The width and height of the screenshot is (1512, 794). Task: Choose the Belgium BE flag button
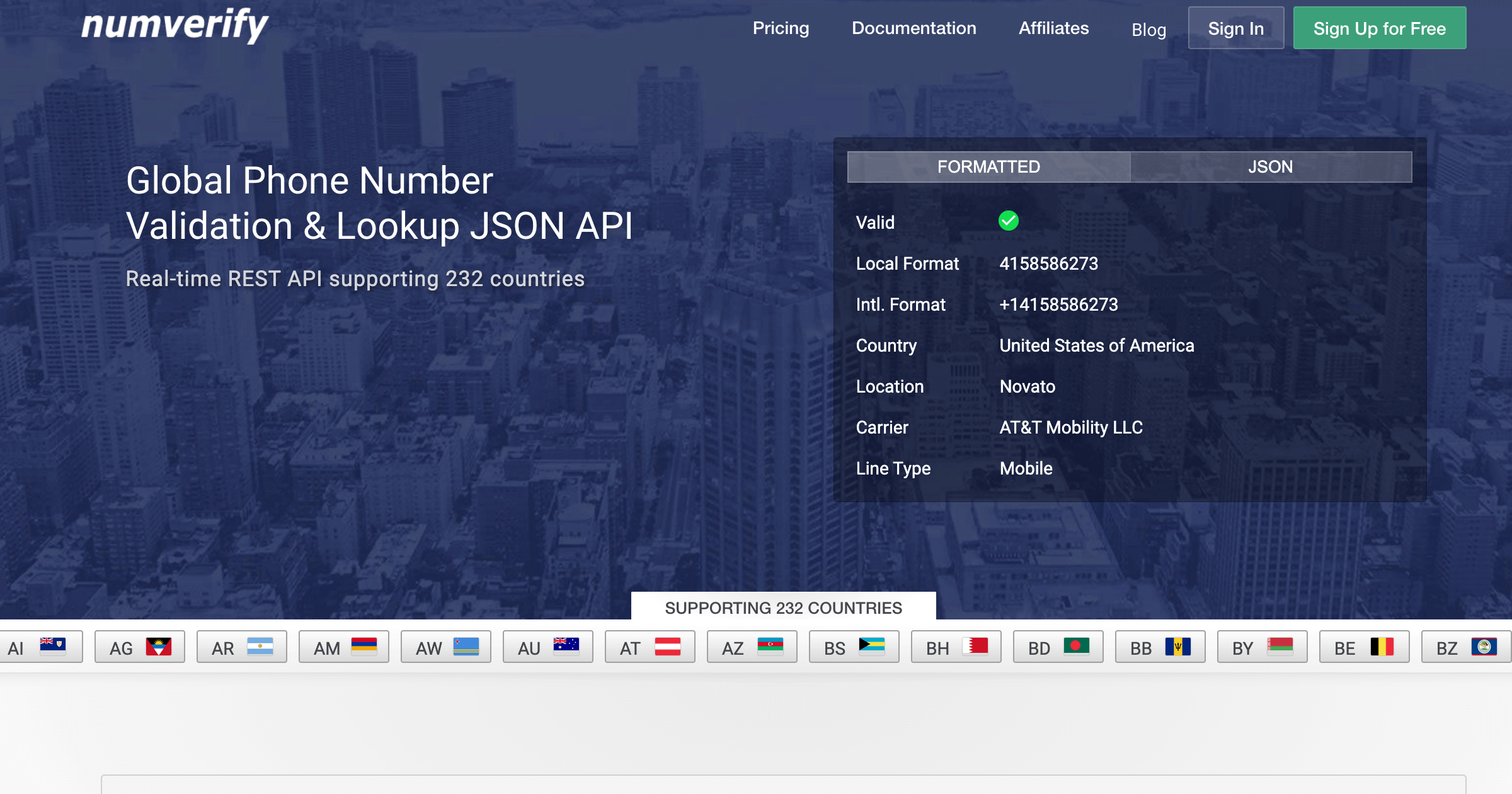tap(1364, 647)
